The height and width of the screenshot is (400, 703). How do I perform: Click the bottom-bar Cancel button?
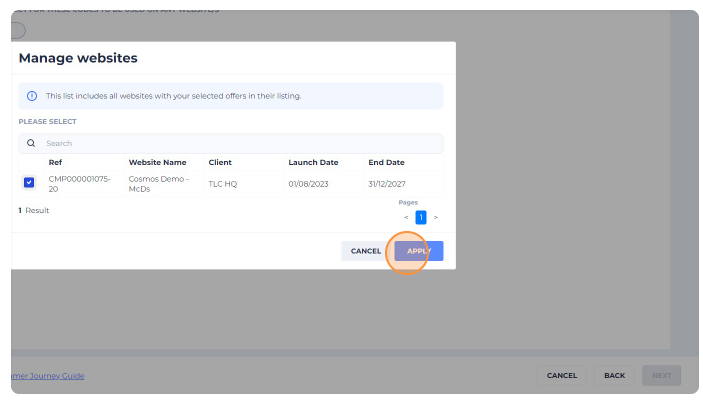(561, 376)
